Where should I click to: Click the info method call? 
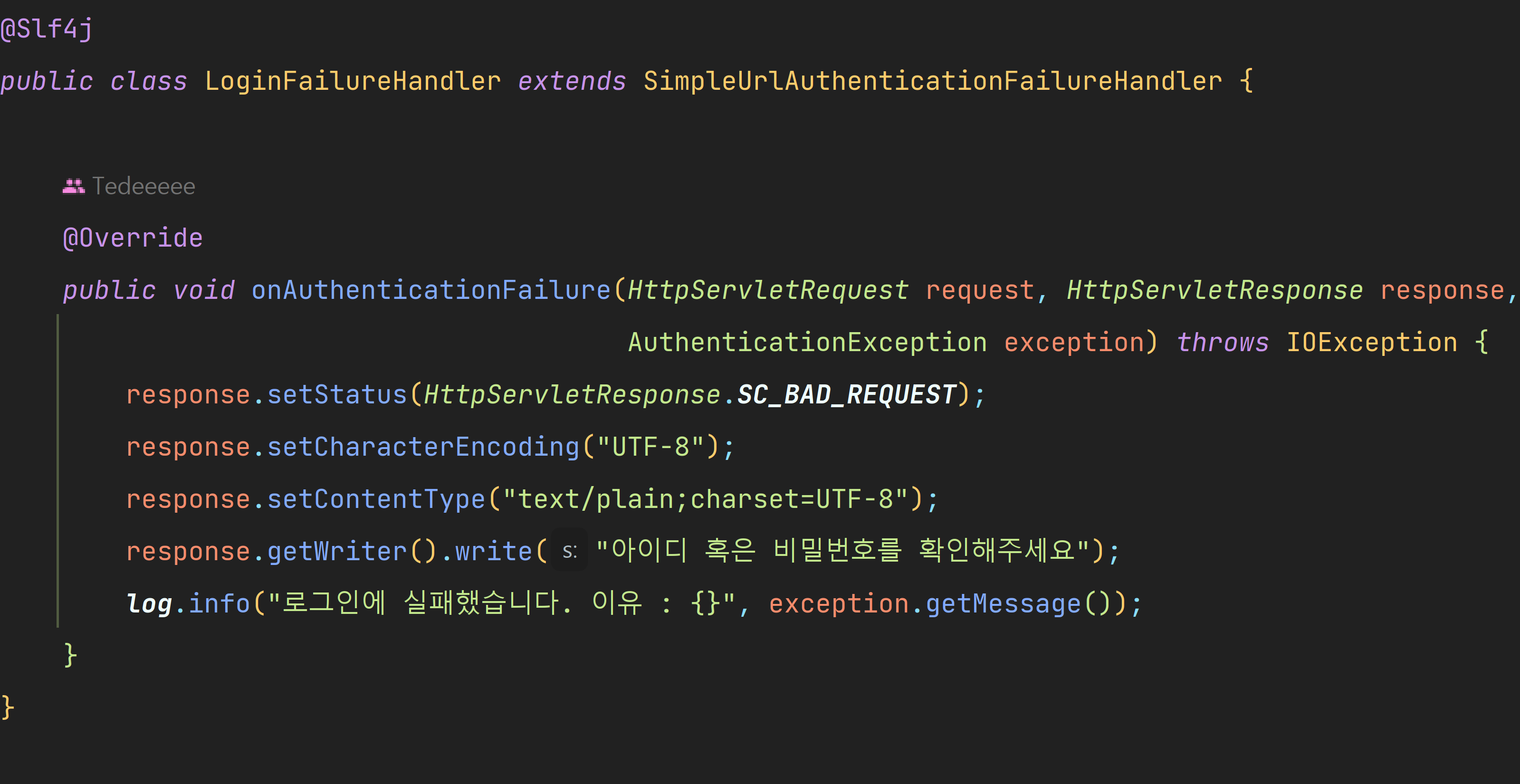tap(220, 603)
